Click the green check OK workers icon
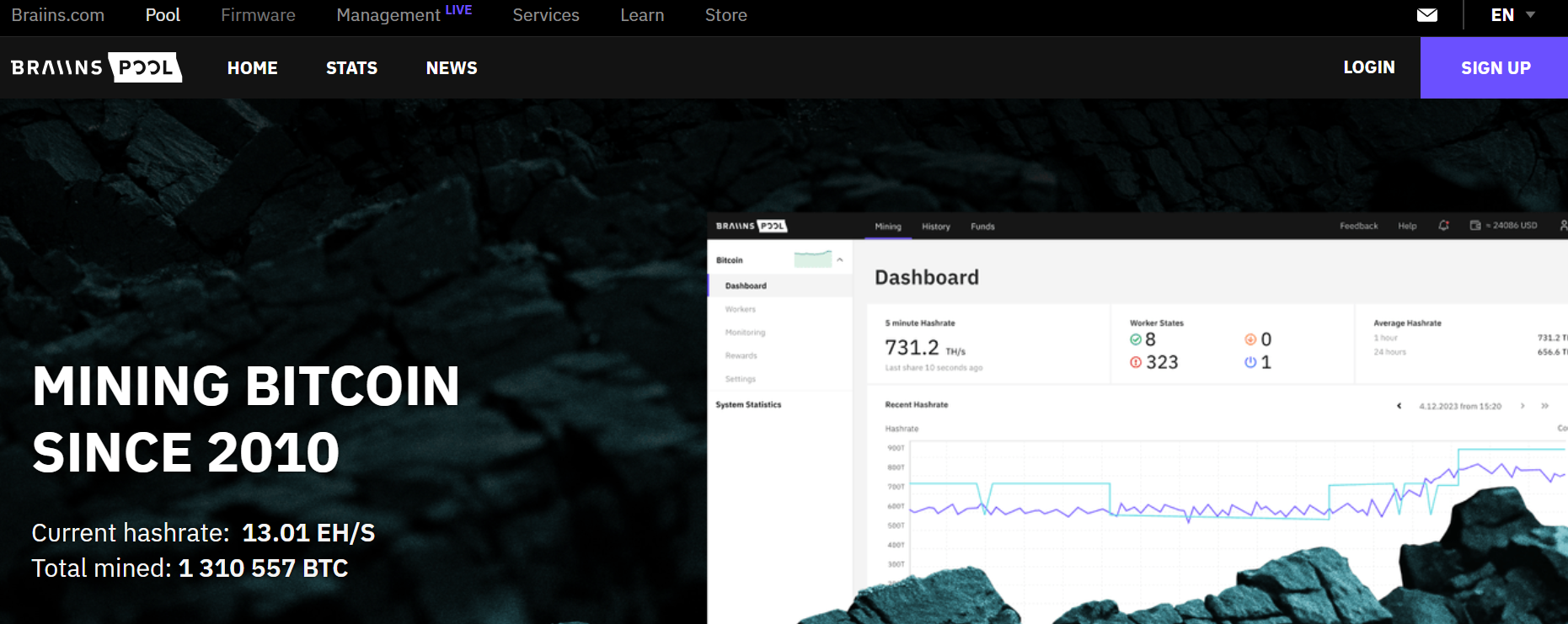1568x624 pixels. tap(1136, 339)
